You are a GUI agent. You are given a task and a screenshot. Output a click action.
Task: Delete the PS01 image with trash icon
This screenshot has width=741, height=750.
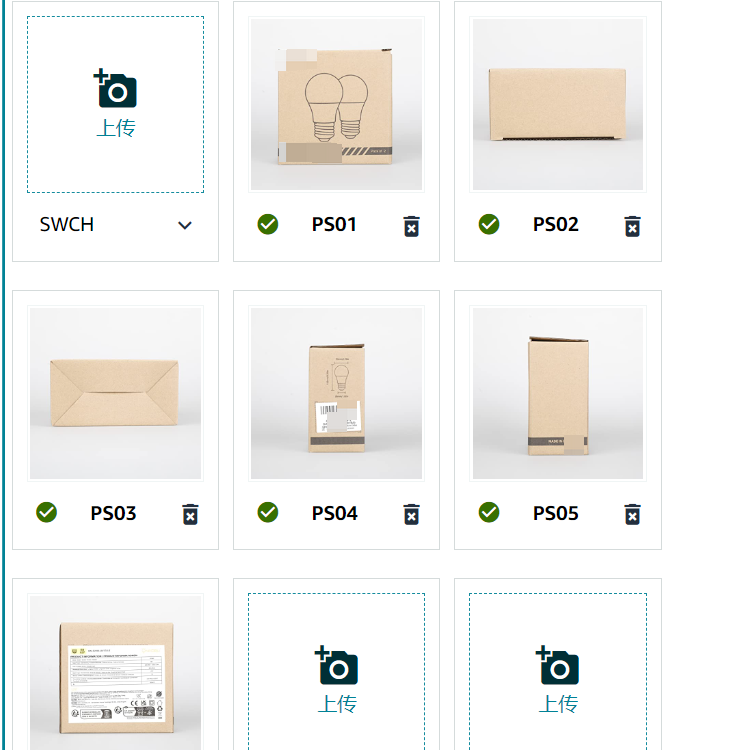pos(411,226)
